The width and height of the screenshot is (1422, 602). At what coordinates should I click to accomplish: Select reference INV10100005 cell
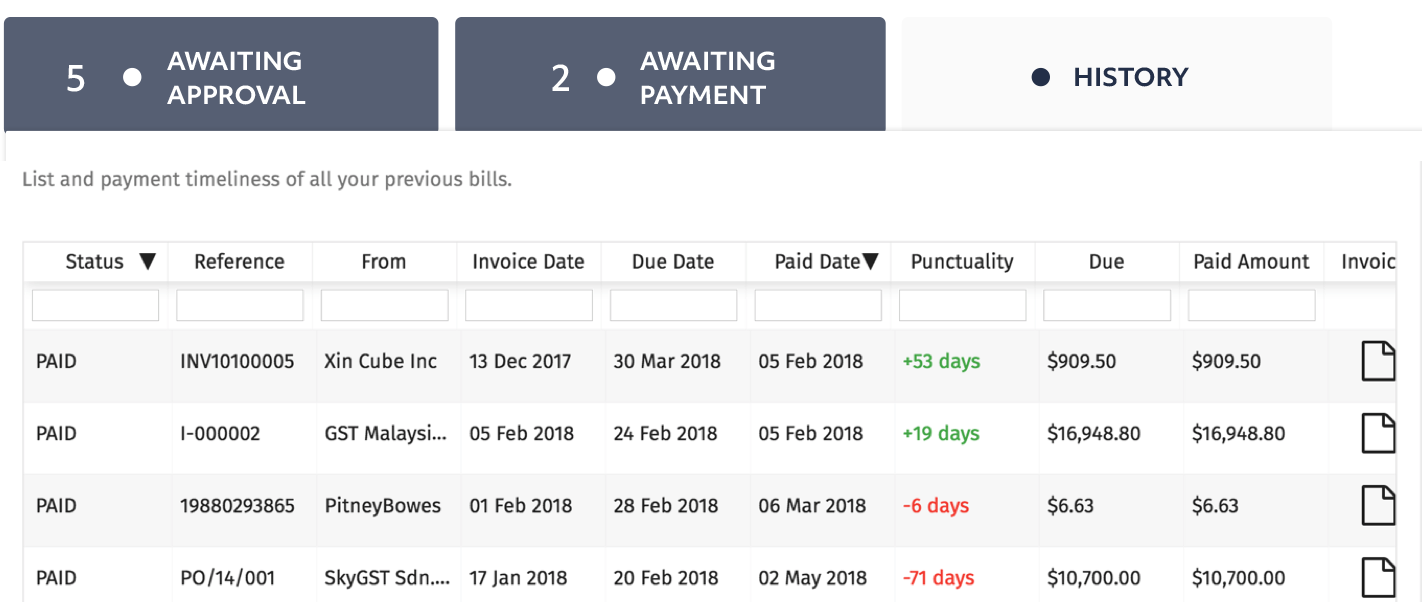(238, 361)
